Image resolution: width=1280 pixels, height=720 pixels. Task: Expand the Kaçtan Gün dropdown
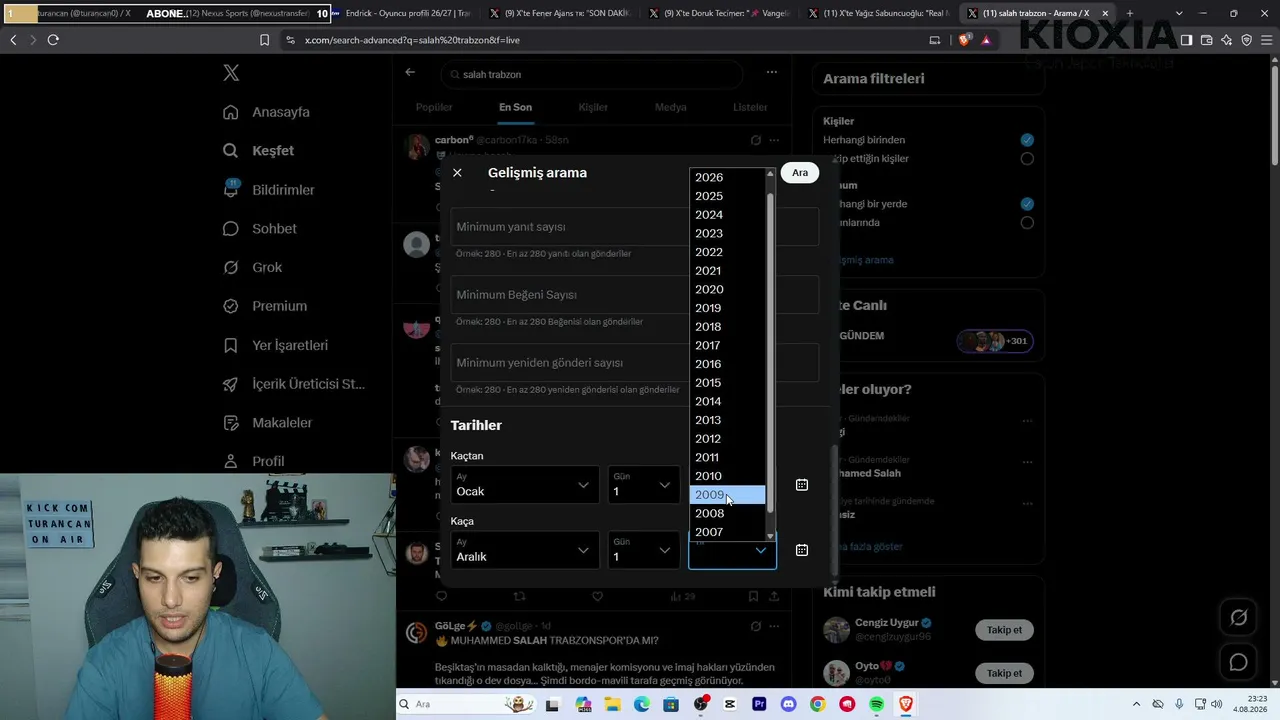(x=644, y=485)
